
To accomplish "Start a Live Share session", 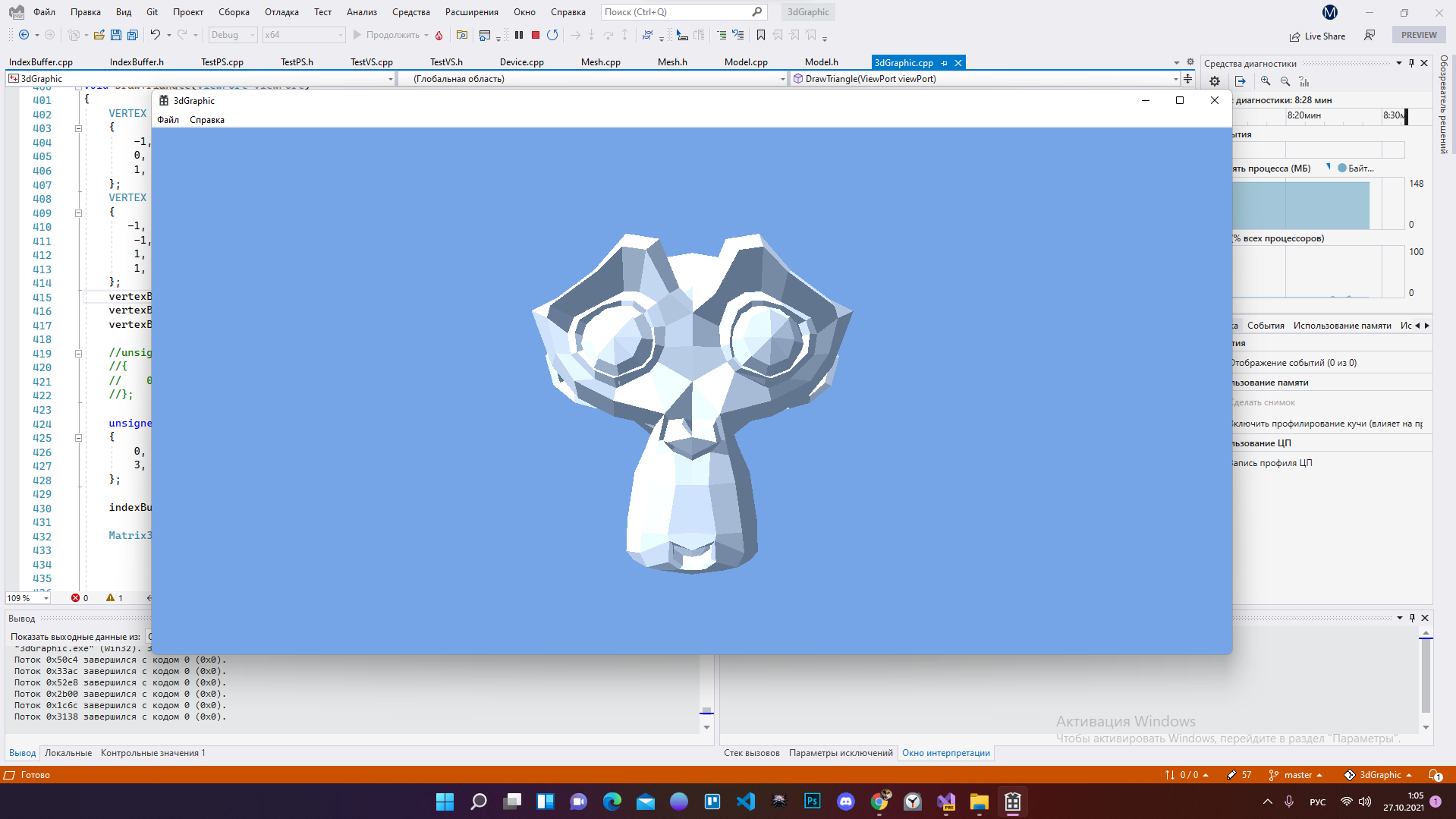I will tap(1317, 36).
